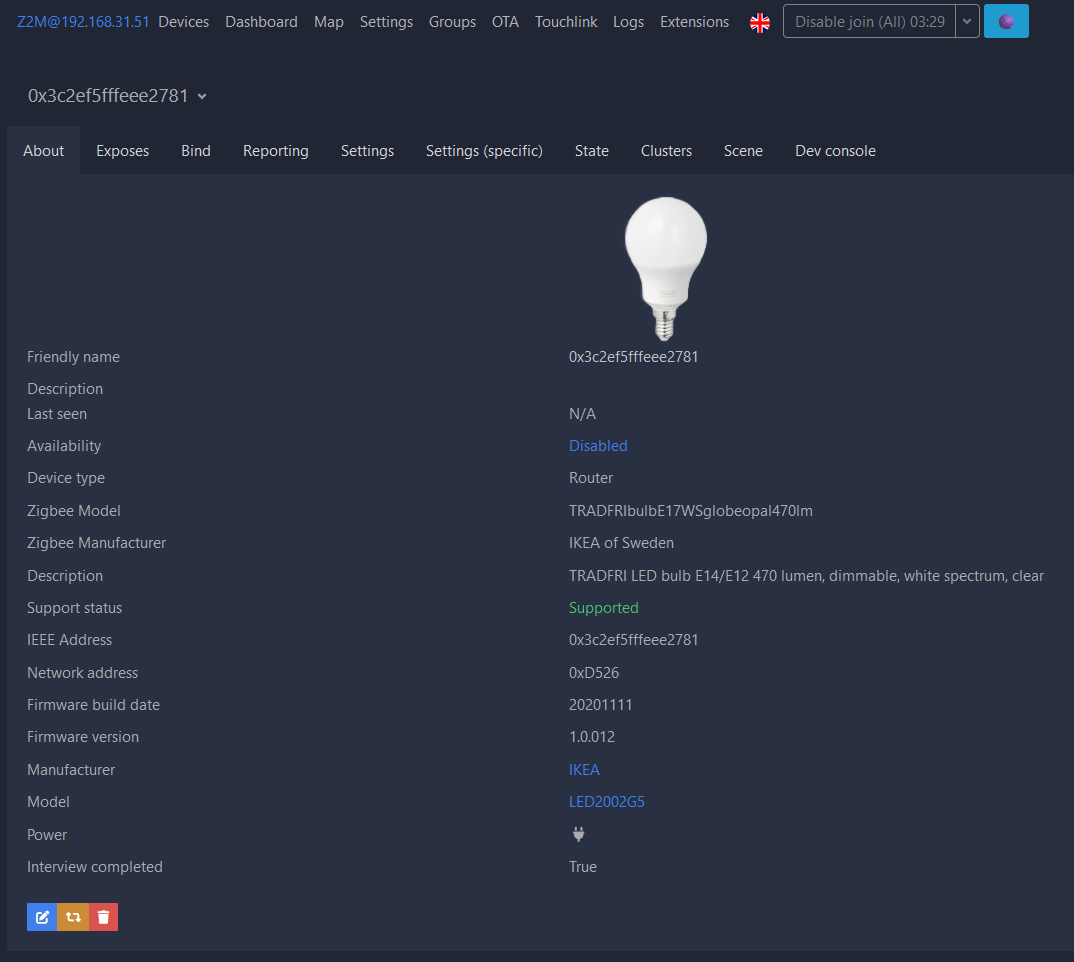Open the Settings (specific) tab
Viewport: 1074px width, 962px height.
point(484,151)
